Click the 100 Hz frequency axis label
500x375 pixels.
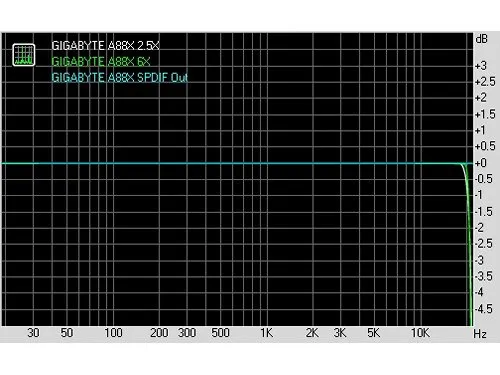pos(113,333)
